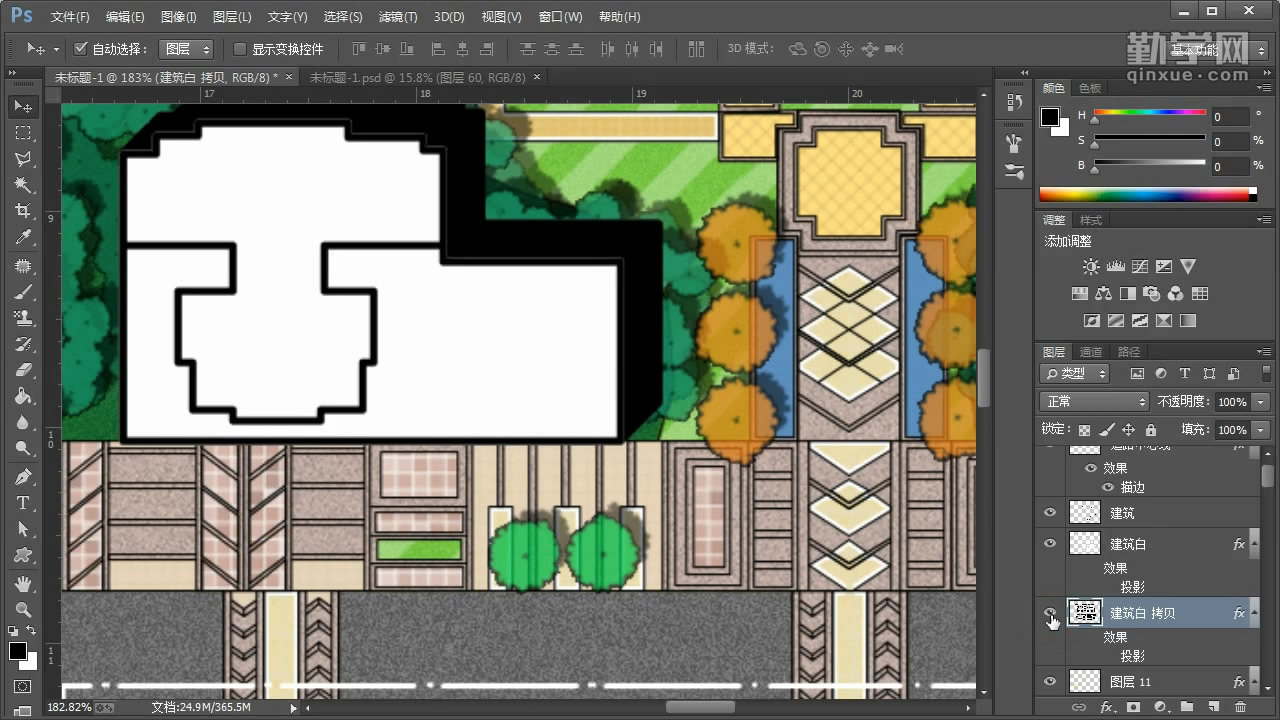Filter layers by type layers (T icon)

[x=1185, y=373]
